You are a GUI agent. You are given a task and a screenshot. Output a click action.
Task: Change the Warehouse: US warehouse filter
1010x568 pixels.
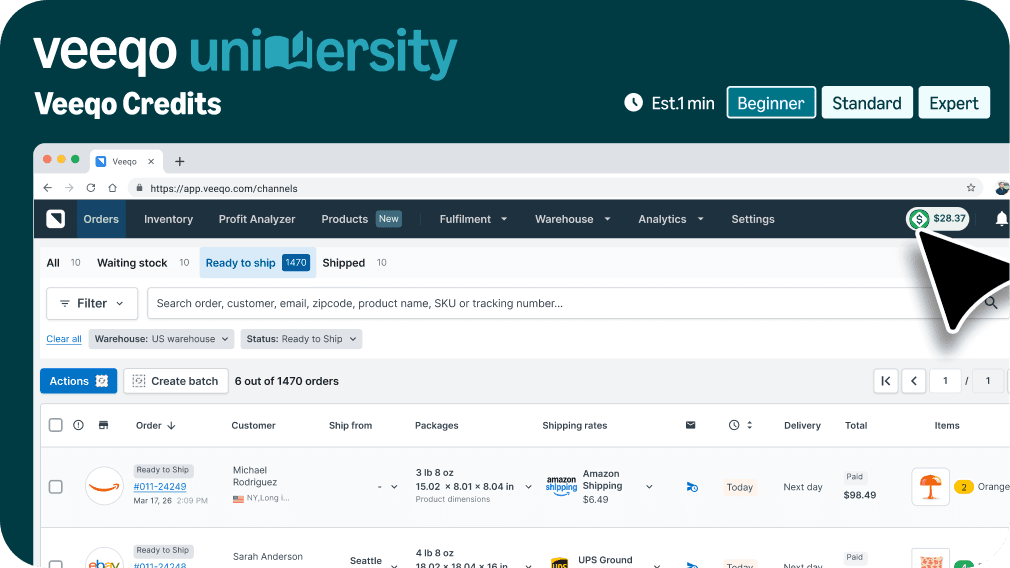161,339
